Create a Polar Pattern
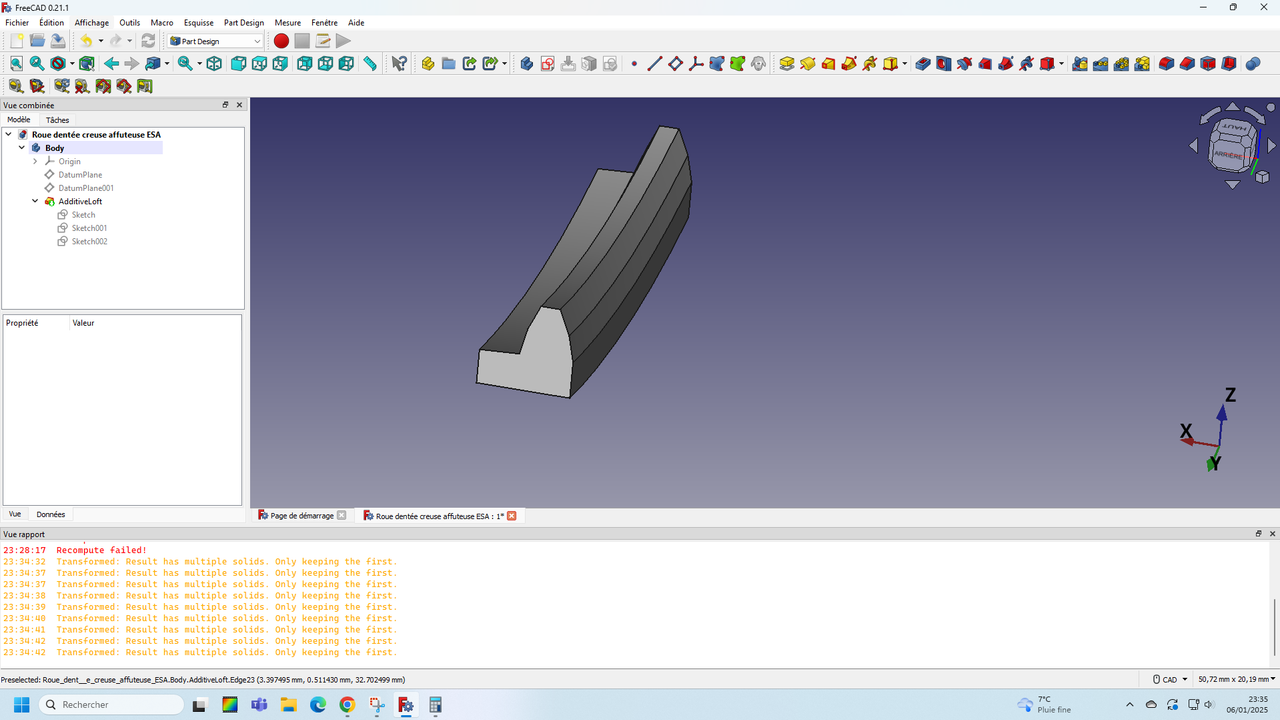The width and height of the screenshot is (1280, 720). tap(1121, 64)
